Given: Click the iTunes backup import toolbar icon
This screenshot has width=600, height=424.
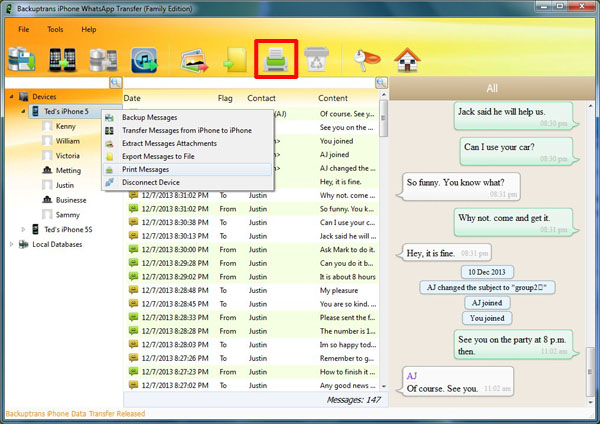Looking at the screenshot, I should pos(144,60).
